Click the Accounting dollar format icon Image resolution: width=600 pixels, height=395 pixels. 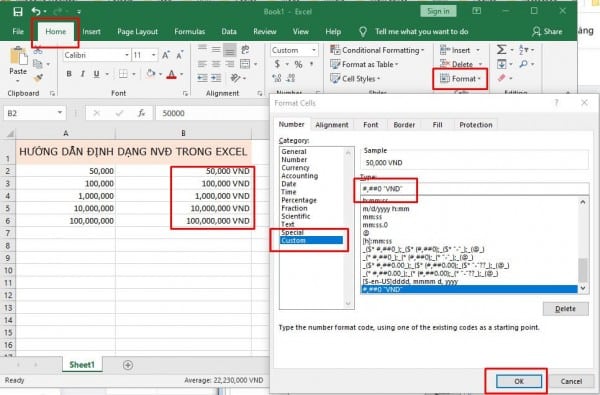[277, 64]
